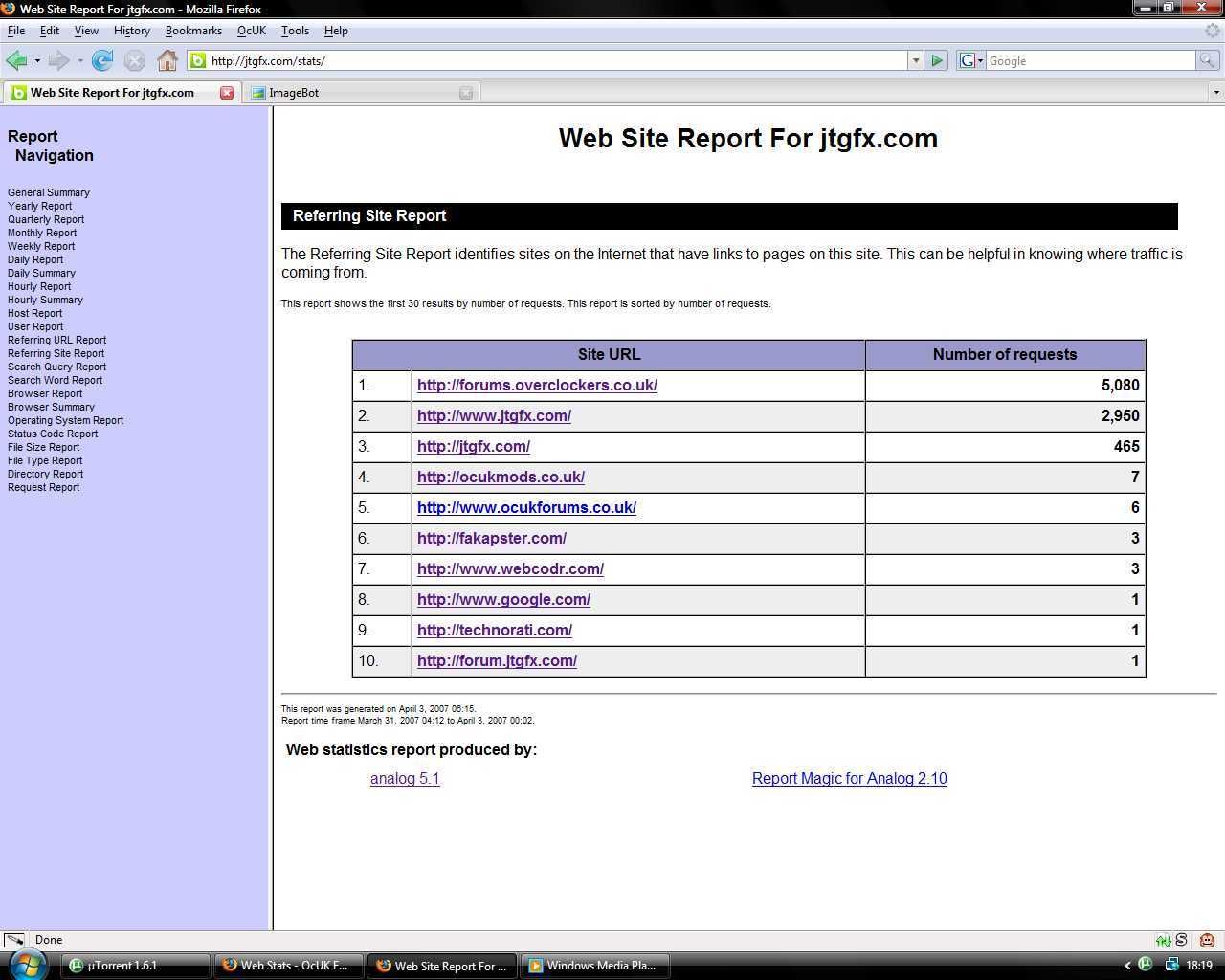Click the green Go arrow button
The height and width of the screenshot is (980, 1225).
point(937,60)
